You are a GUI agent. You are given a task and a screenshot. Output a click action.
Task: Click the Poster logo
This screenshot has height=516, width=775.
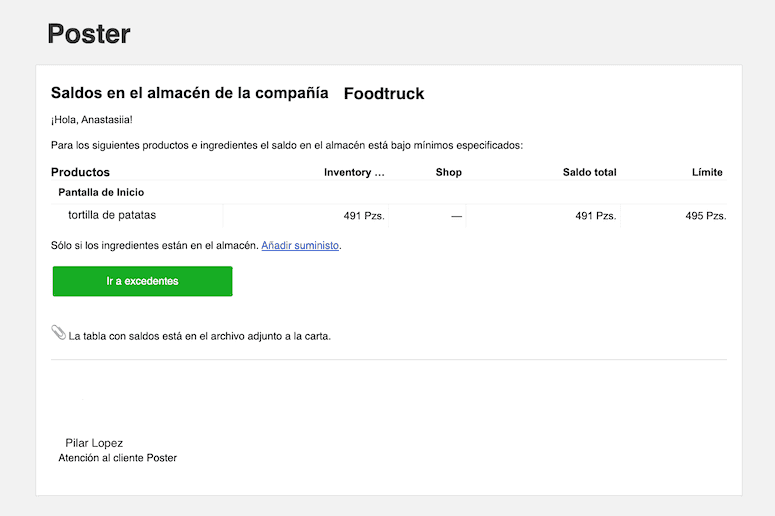click(x=89, y=34)
